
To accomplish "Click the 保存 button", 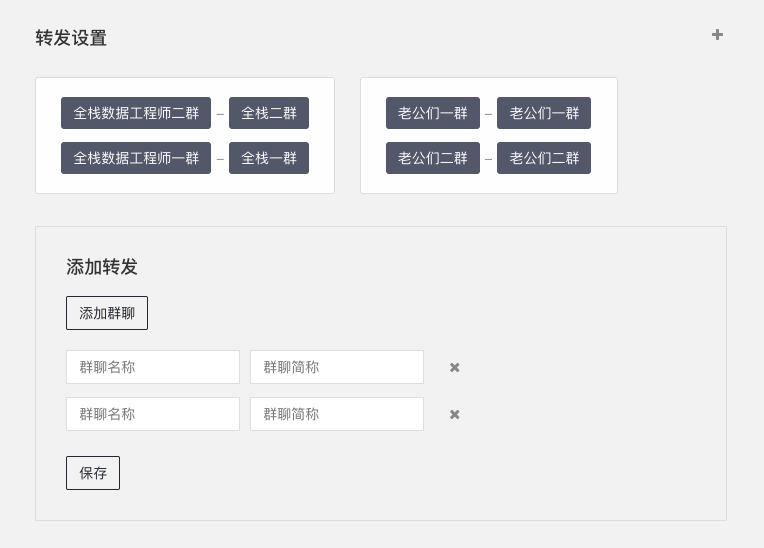I will click(93, 472).
